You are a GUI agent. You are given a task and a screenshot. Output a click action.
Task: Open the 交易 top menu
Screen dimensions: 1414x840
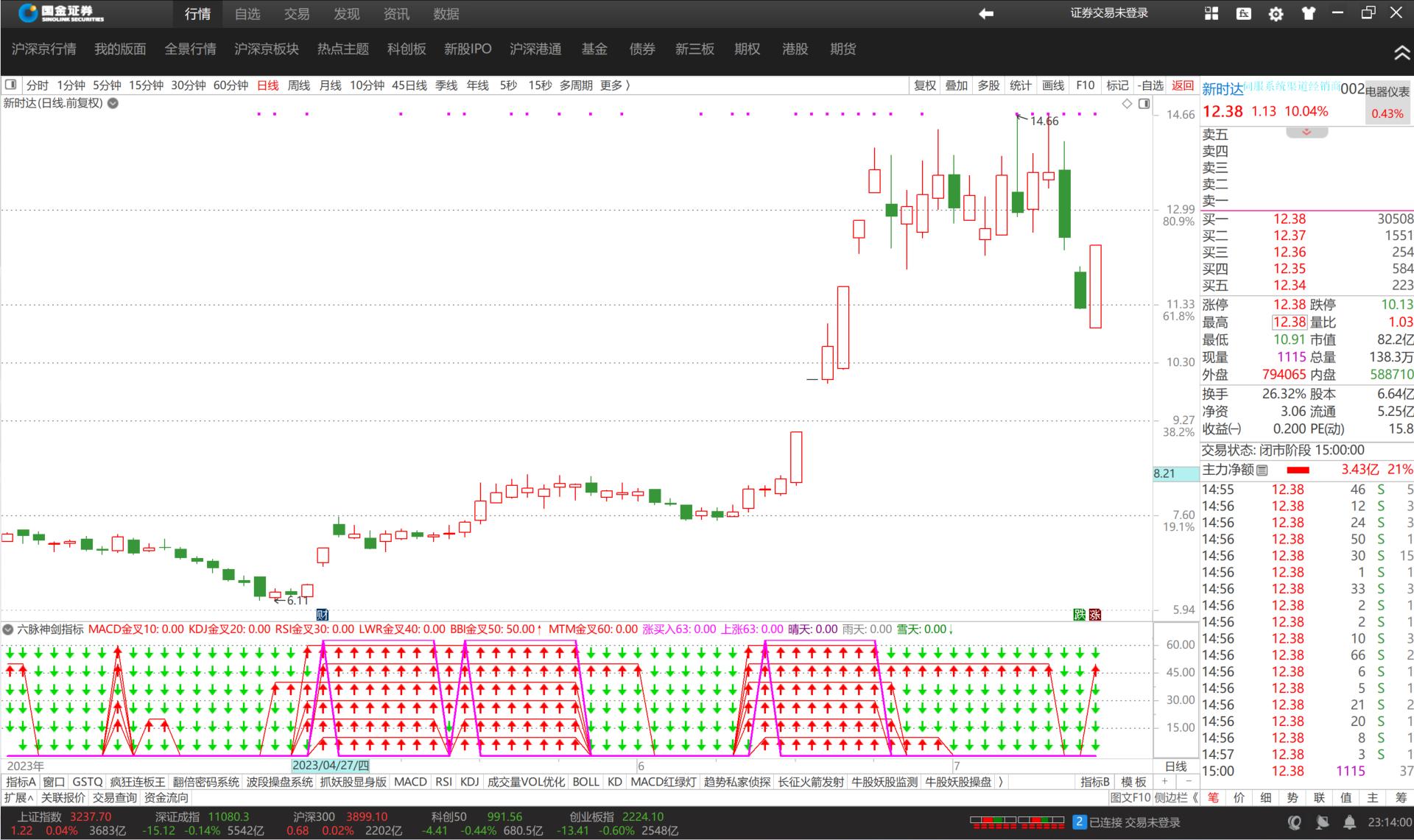[297, 14]
